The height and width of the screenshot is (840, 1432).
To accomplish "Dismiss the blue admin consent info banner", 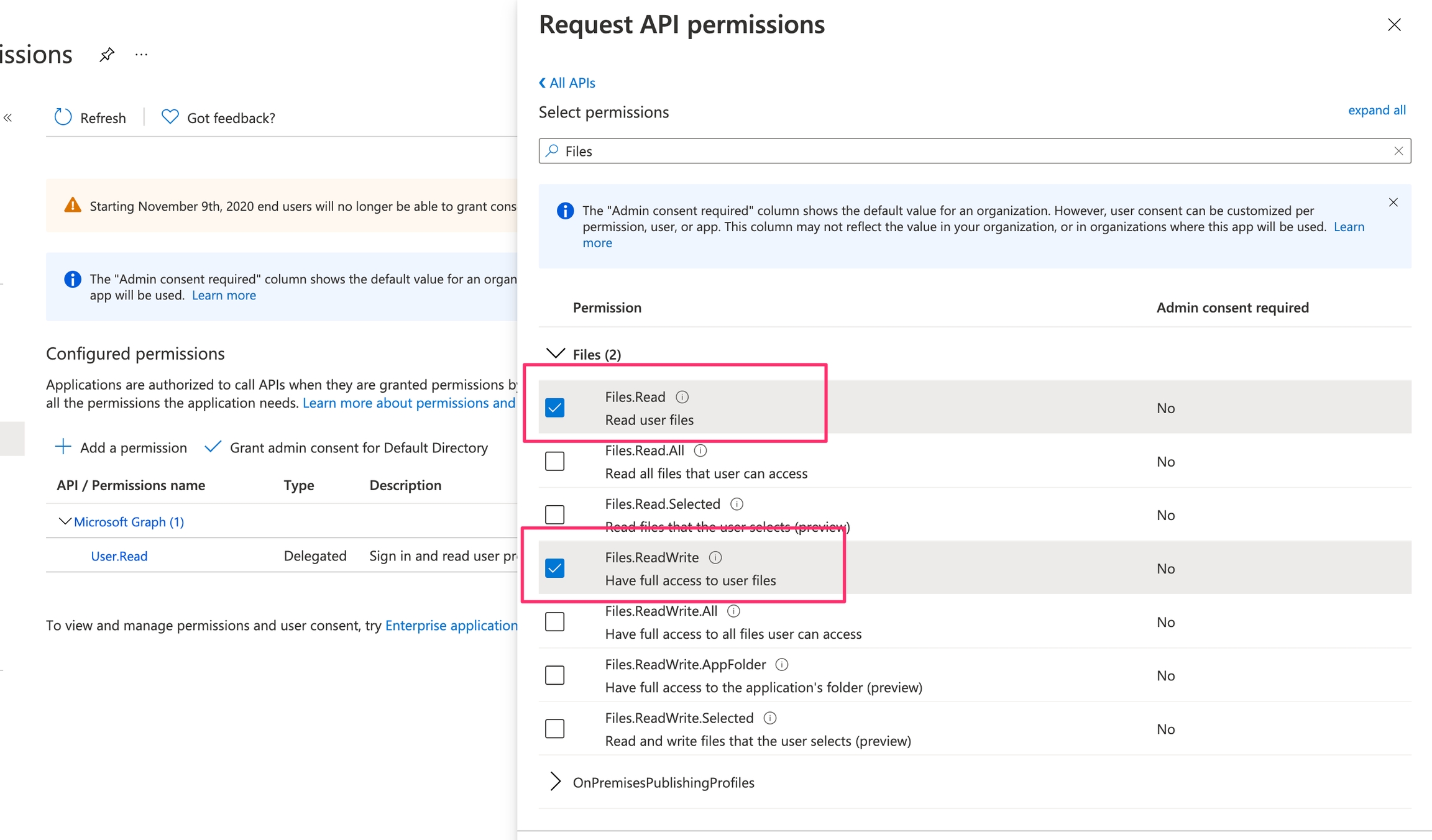I will [1393, 203].
